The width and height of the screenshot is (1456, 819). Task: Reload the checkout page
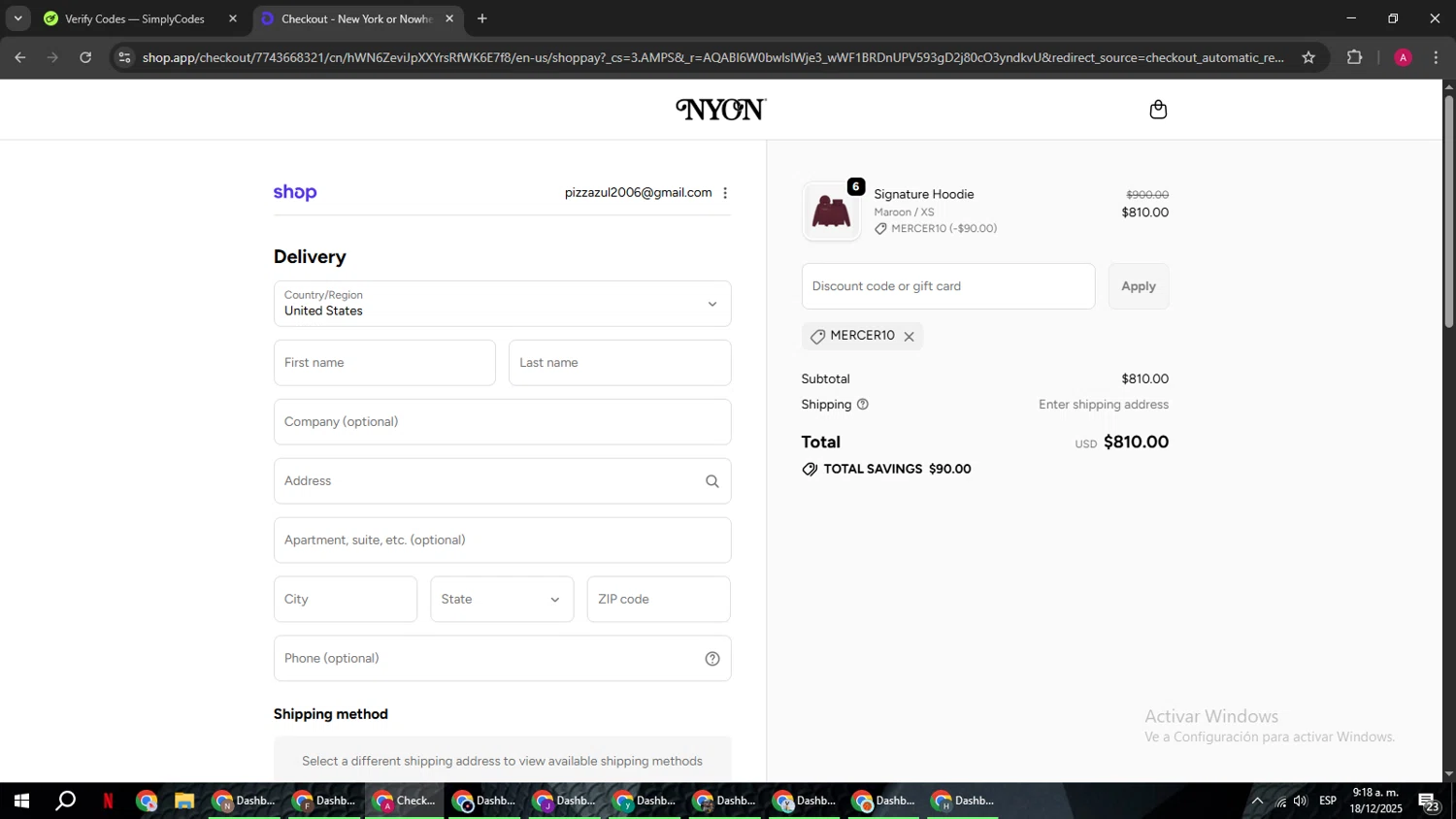pyautogui.click(x=85, y=57)
